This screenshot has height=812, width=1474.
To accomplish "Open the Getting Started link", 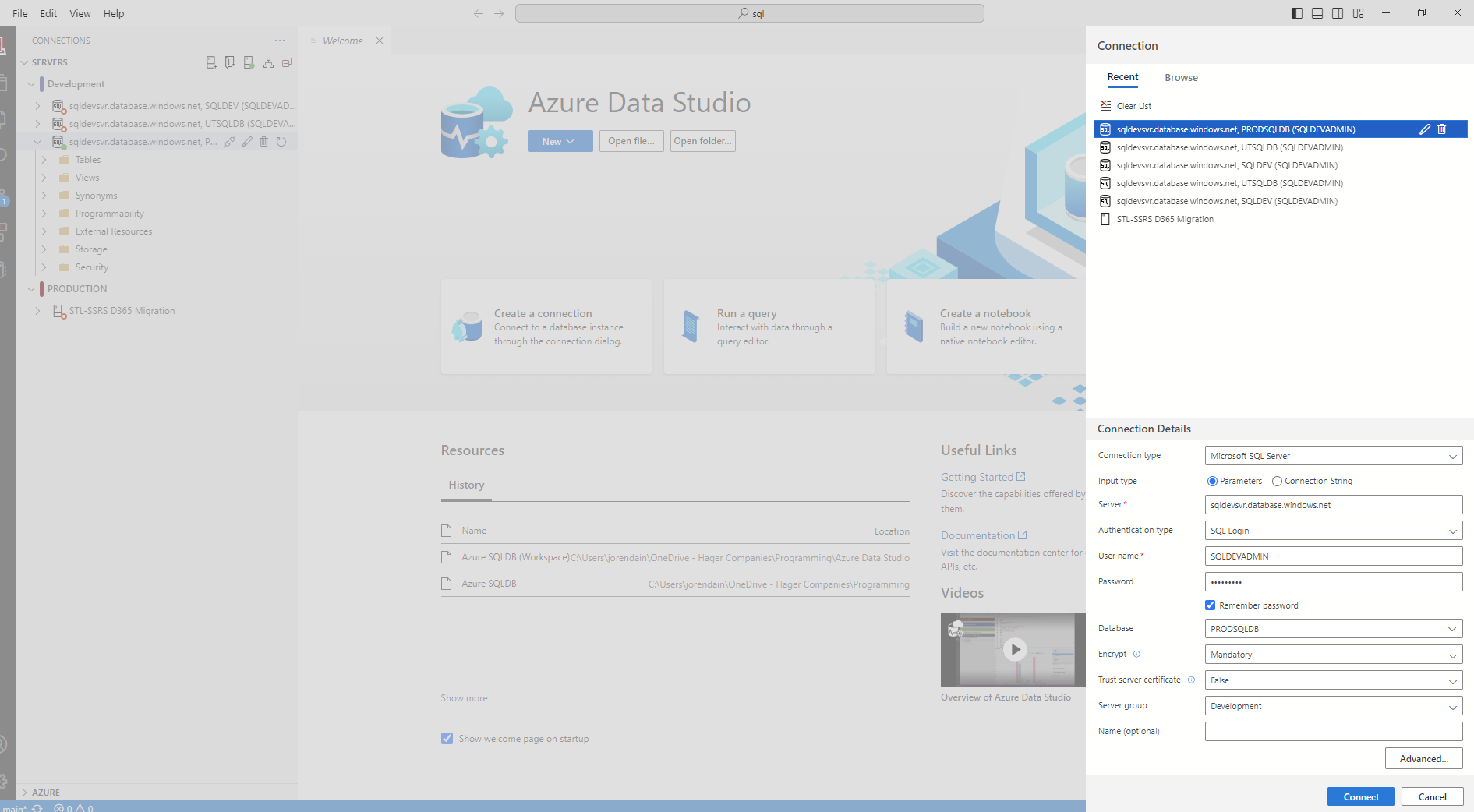I will [982, 477].
